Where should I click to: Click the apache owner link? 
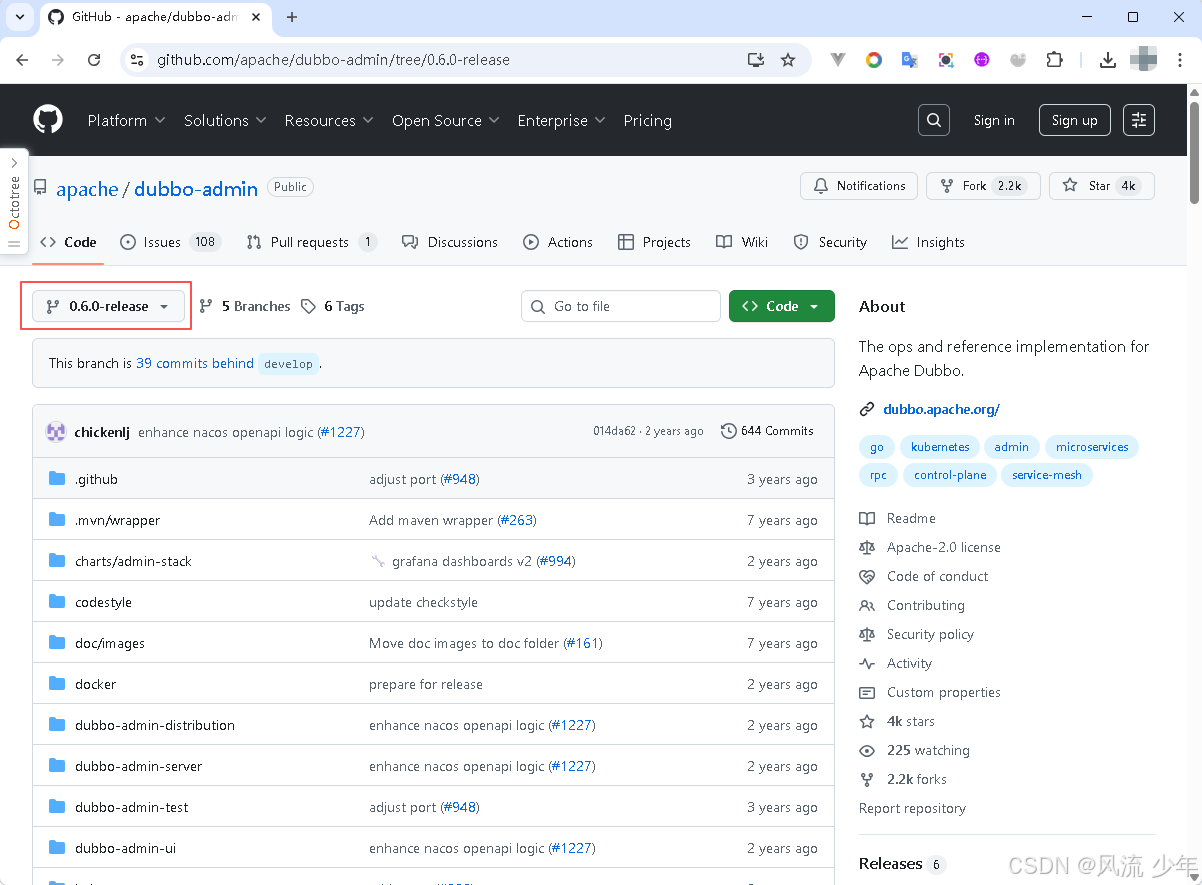coord(87,189)
